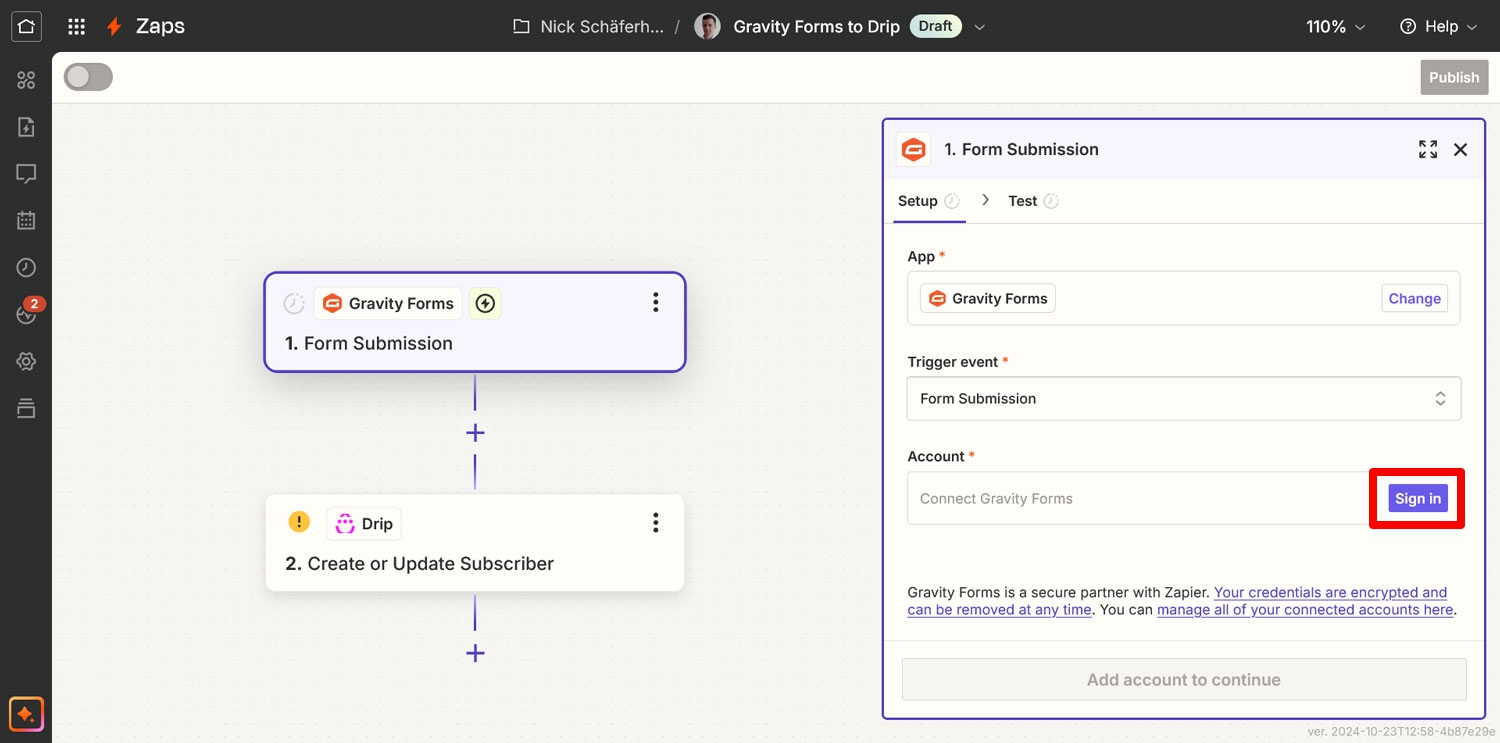
Task: Open the Drip step three-dot menu
Action: tap(656, 522)
